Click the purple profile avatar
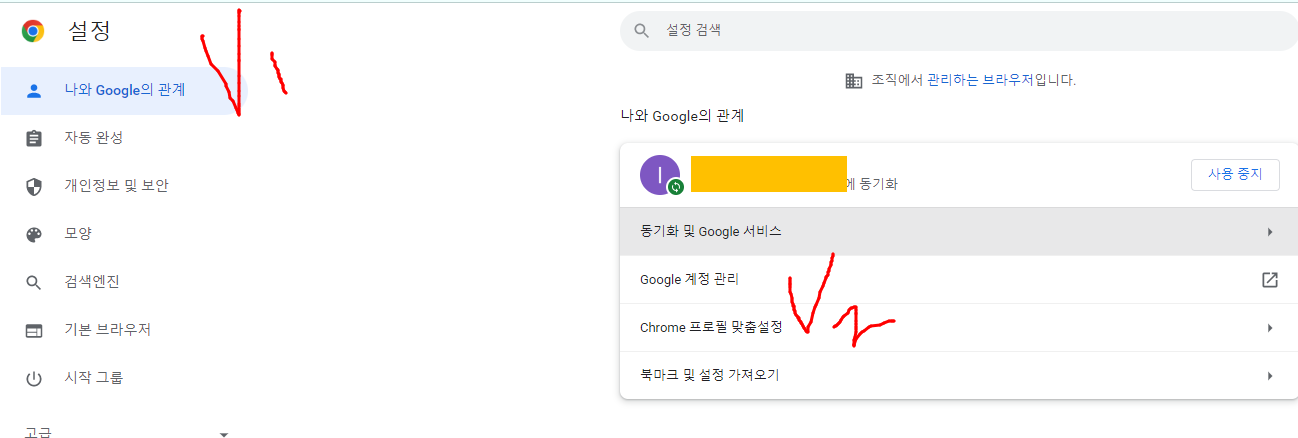The height and width of the screenshot is (438, 1298). [x=660, y=175]
